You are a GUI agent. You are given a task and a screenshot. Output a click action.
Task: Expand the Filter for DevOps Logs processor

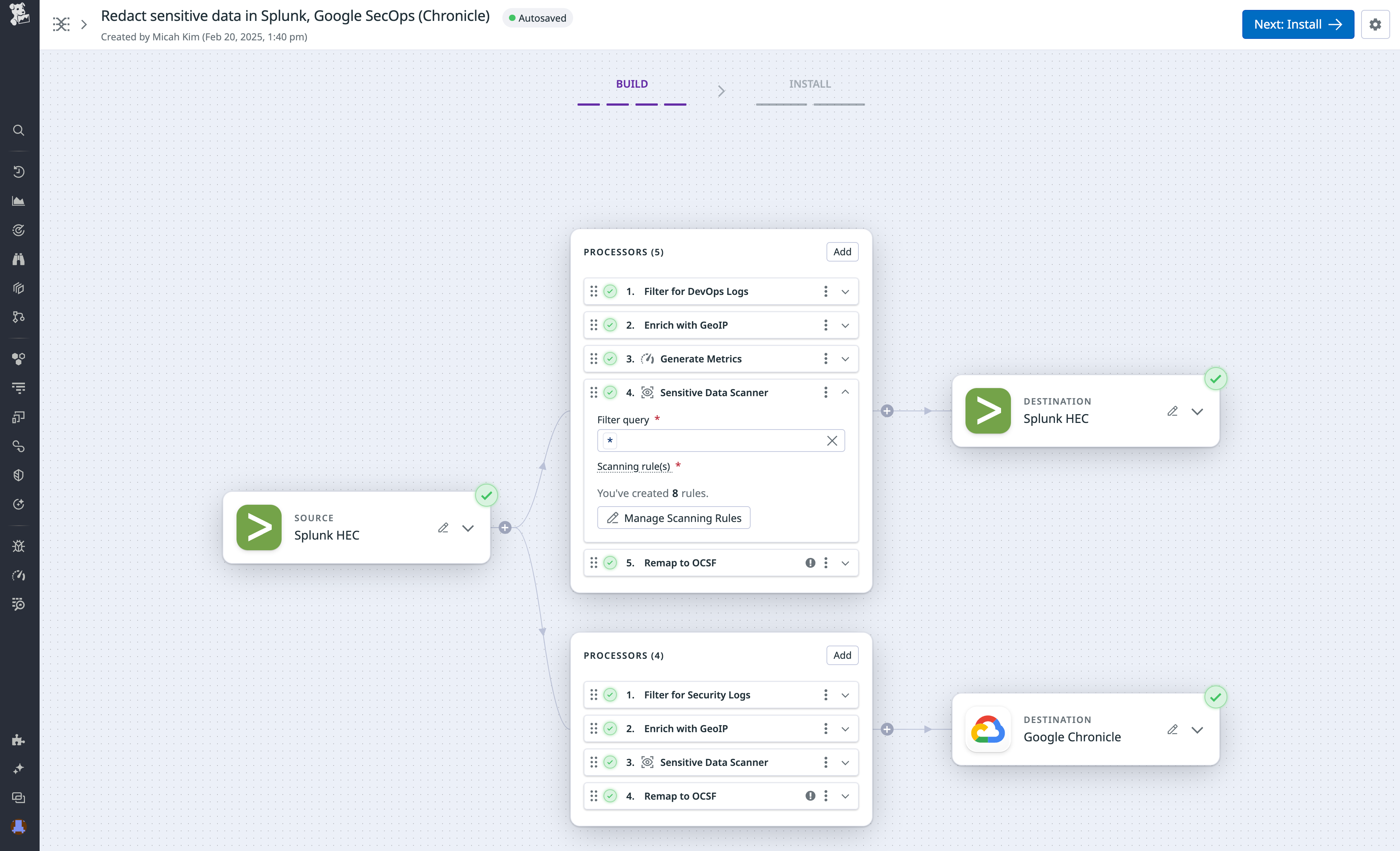(845, 291)
